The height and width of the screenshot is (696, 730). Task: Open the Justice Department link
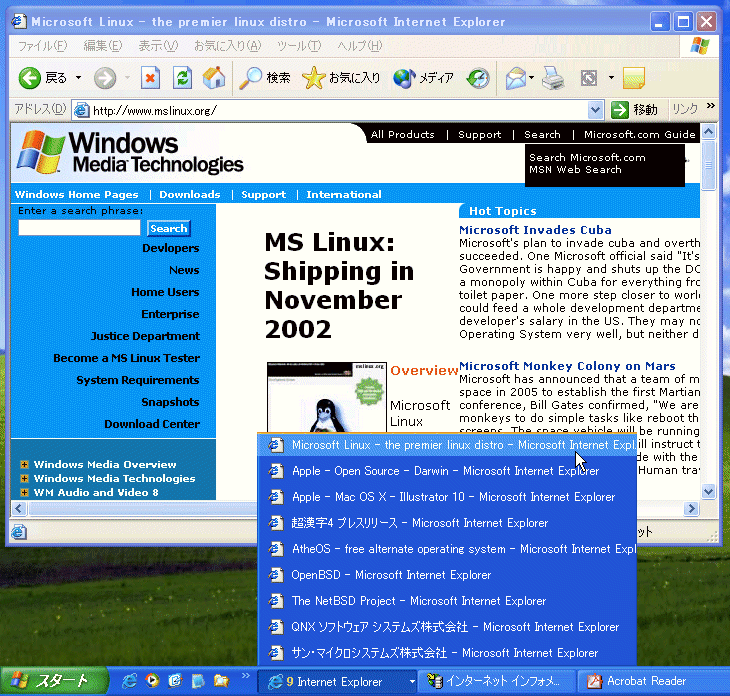145,336
